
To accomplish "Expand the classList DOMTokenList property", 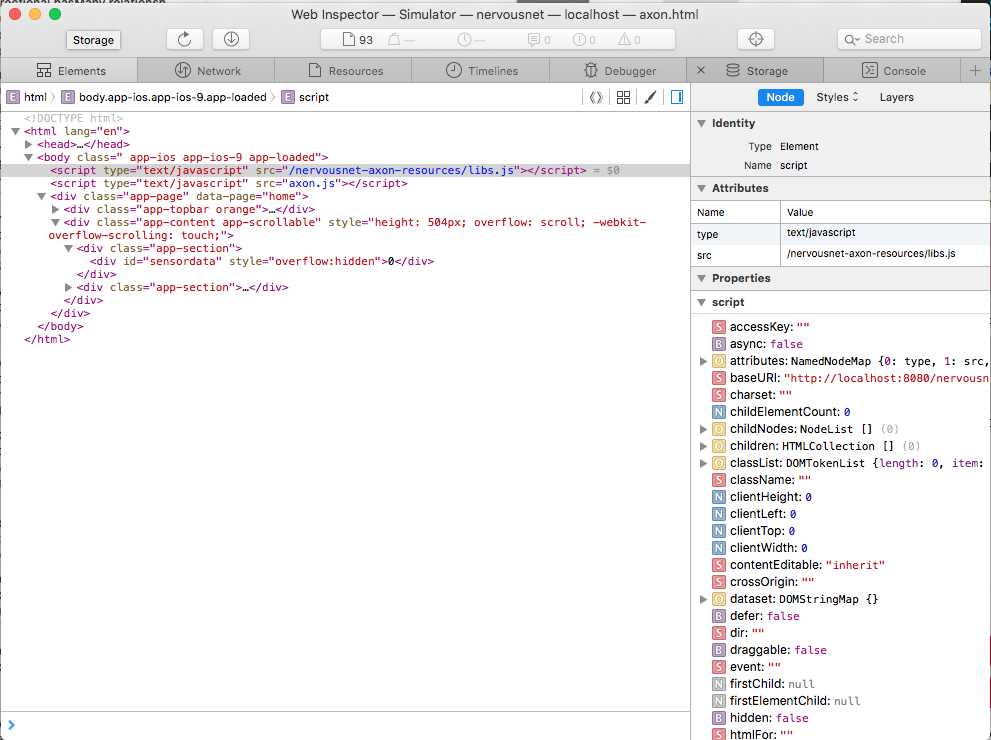I will [703, 463].
